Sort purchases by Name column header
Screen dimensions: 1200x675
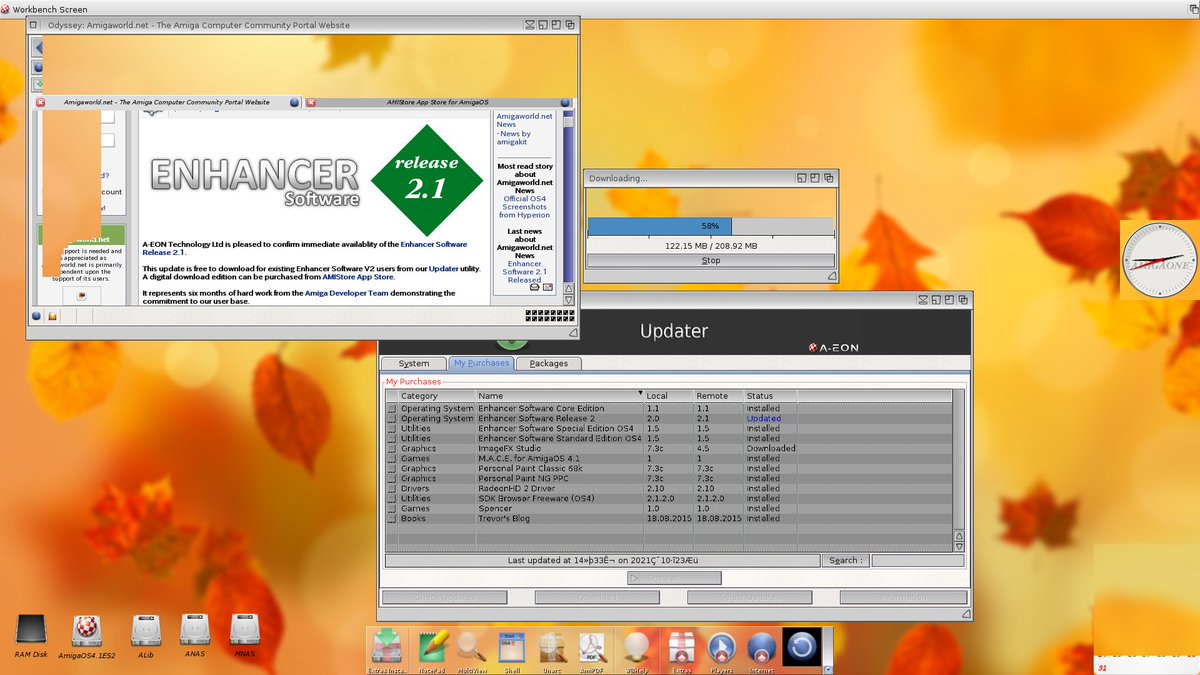coord(559,396)
